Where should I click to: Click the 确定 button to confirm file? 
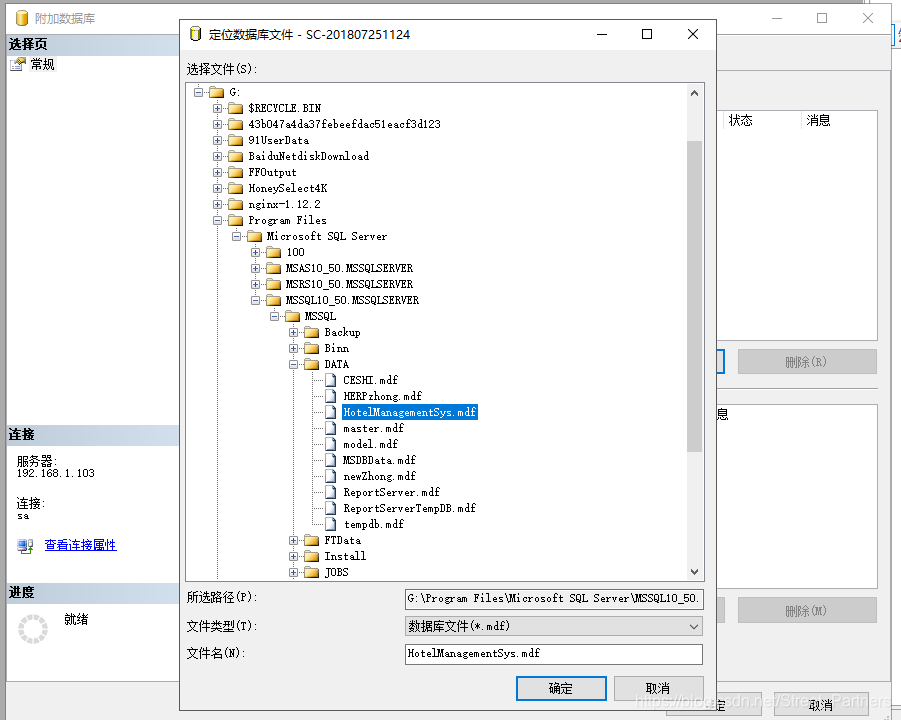(561, 688)
